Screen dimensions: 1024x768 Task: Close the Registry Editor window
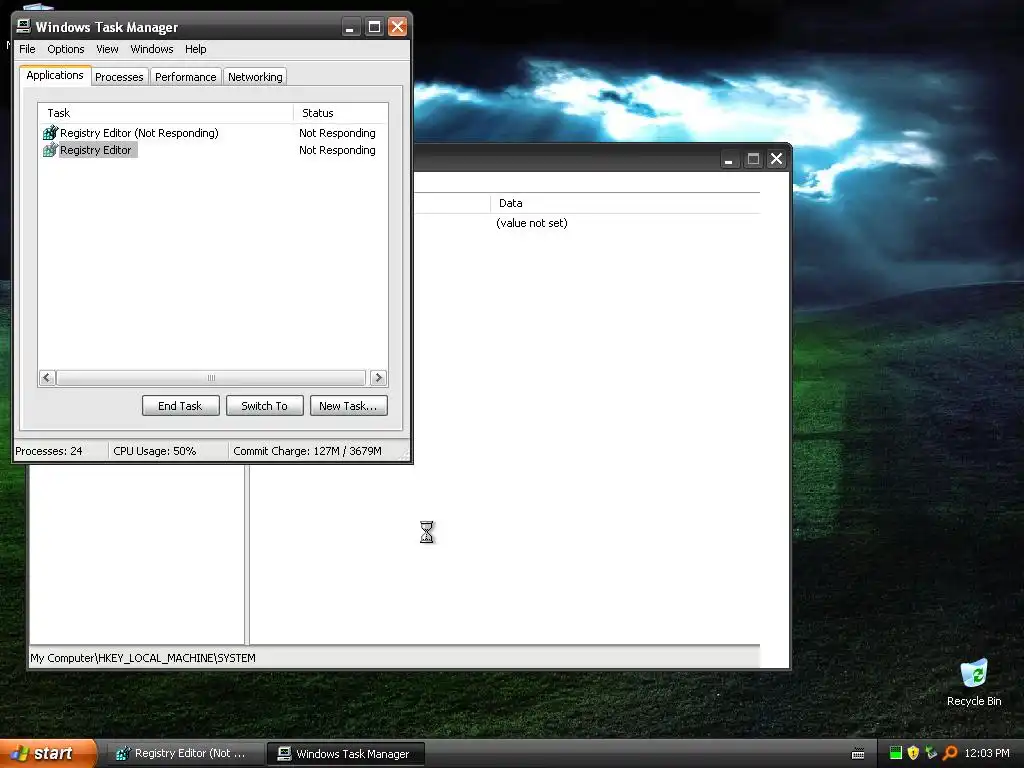tap(776, 159)
